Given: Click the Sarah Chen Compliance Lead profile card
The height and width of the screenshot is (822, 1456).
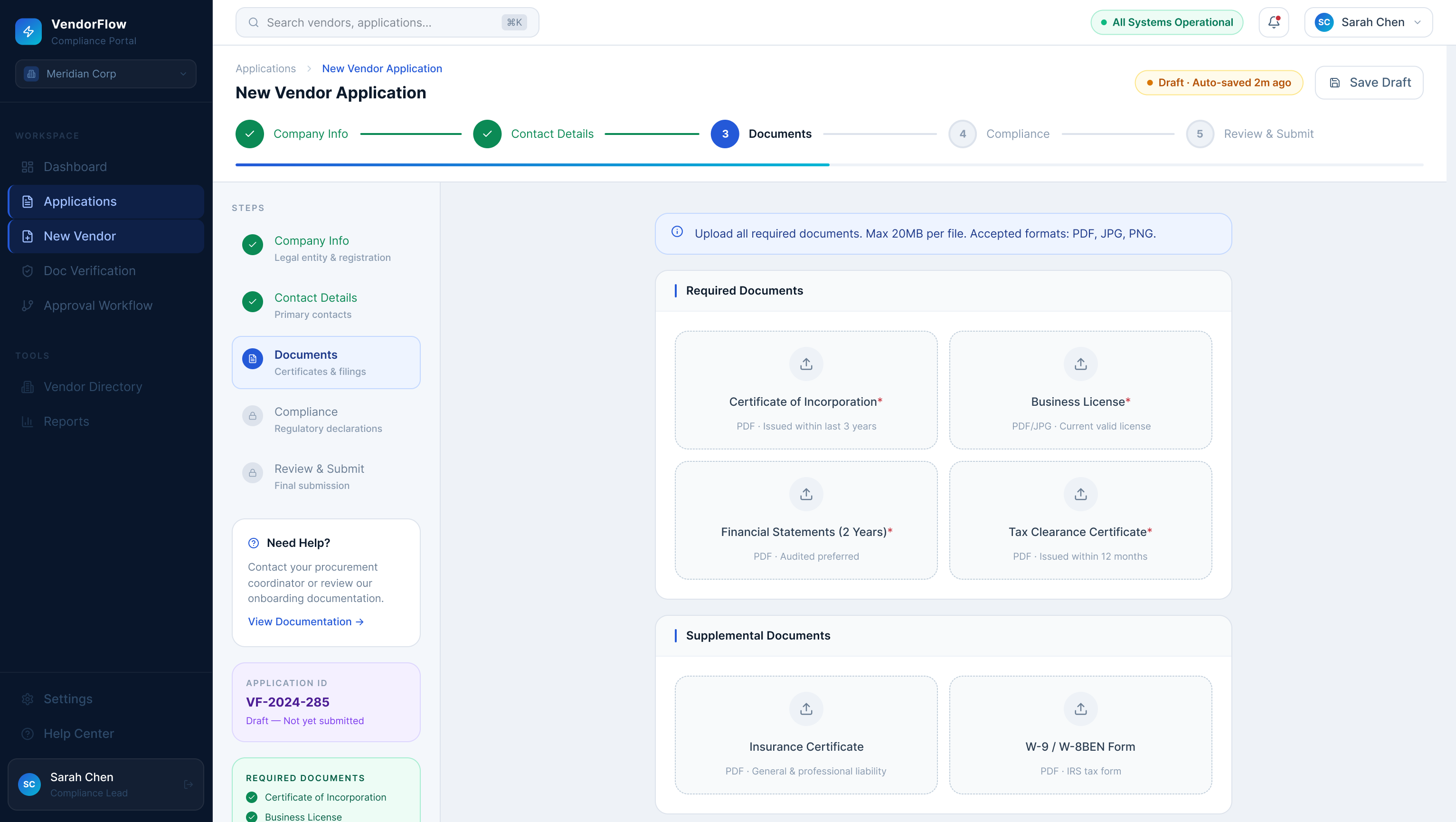Looking at the screenshot, I should pyautogui.click(x=106, y=784).
